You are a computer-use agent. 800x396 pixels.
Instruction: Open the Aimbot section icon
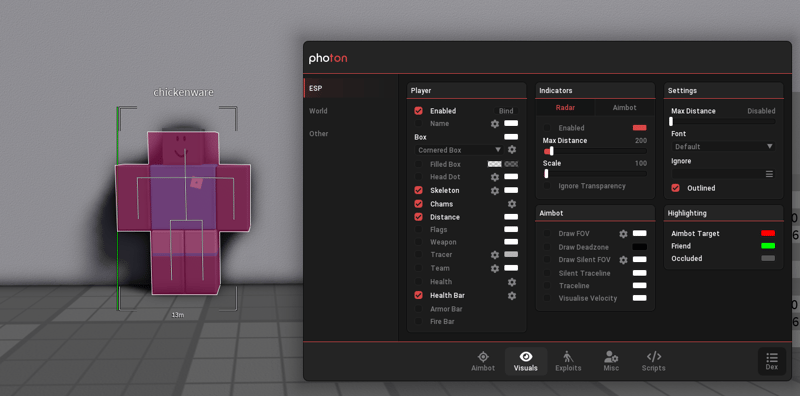click(x=483, y=357)
